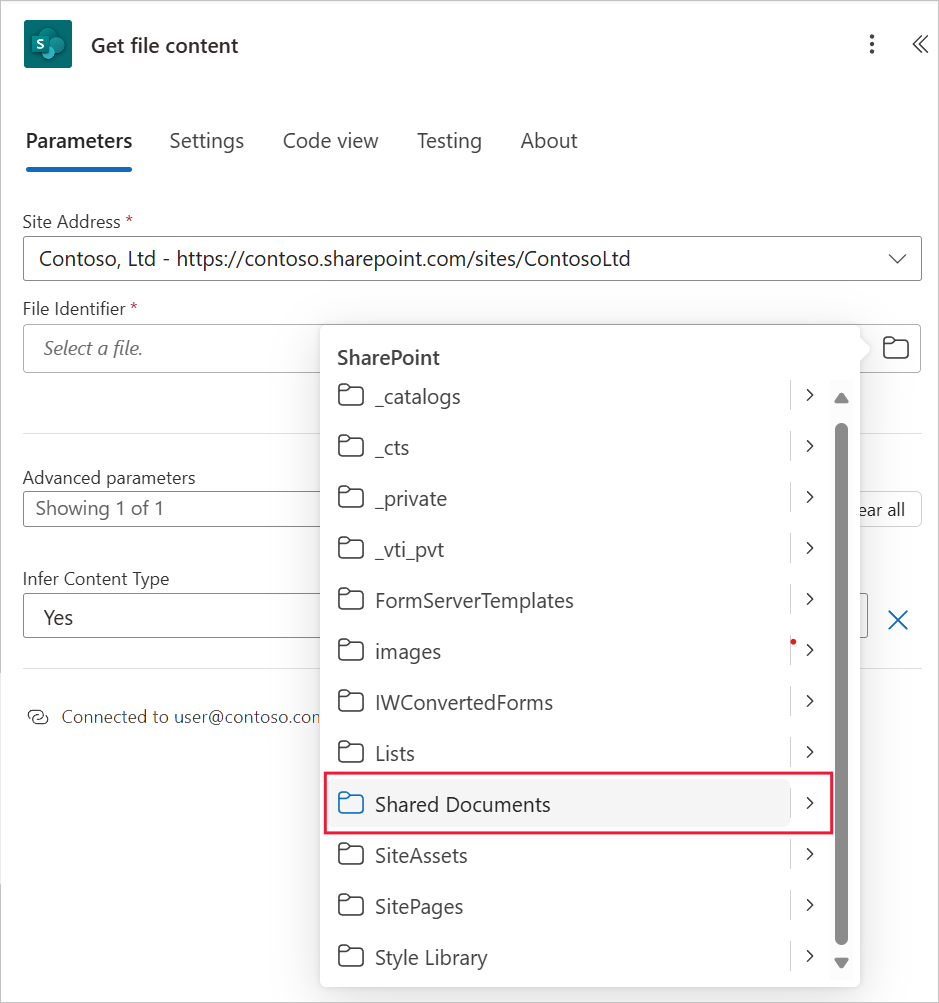Click the file picker folder icon

[x=896, y=348]
